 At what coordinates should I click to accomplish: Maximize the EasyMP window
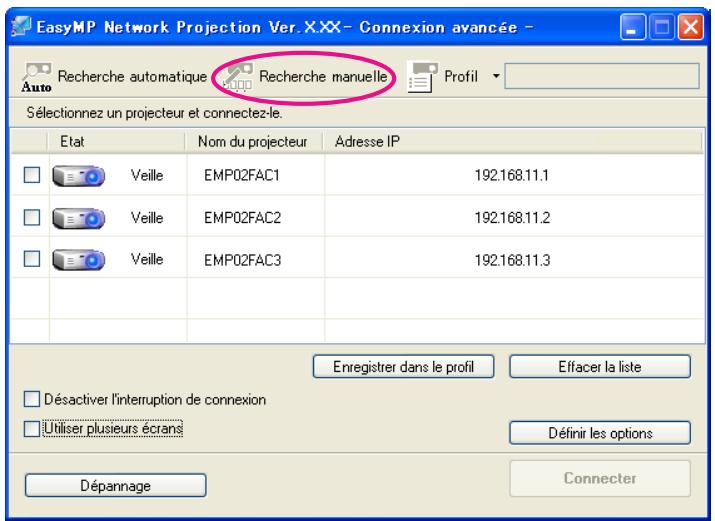662,27
